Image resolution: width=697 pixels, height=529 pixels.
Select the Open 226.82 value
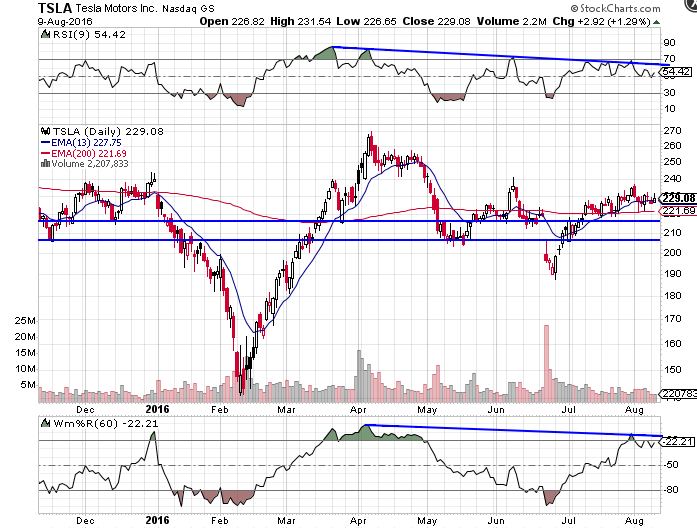232,21
